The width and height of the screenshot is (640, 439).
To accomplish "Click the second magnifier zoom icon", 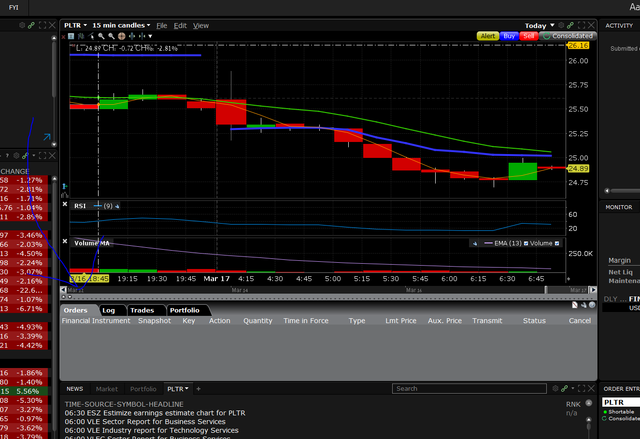I will coord(111,36).
